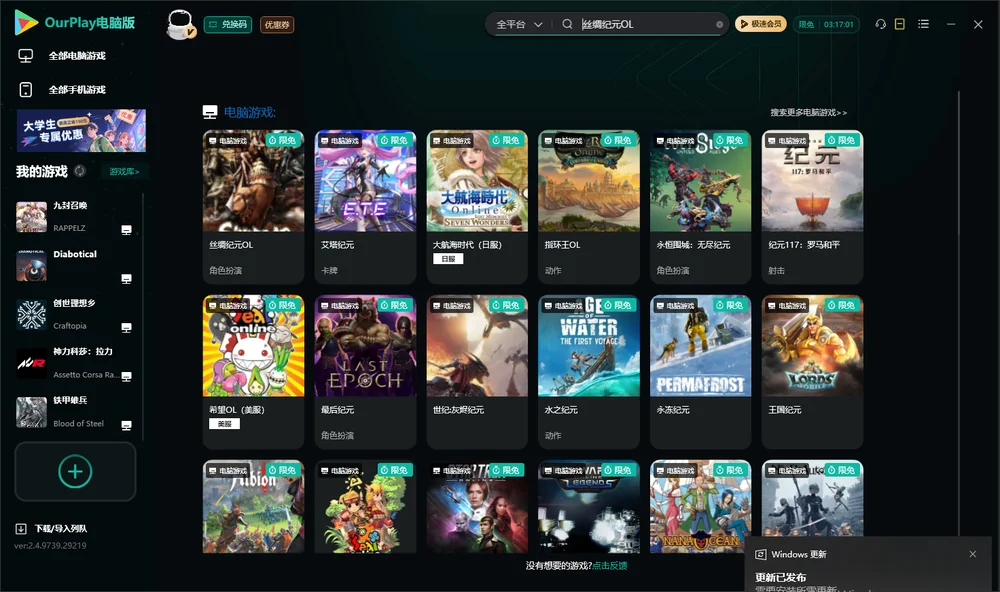Image resolution: width=1000 pixels, height=592 pixels.
Task: Open the 艾塔纪元 game card
Action: click(x=365, y=207)
